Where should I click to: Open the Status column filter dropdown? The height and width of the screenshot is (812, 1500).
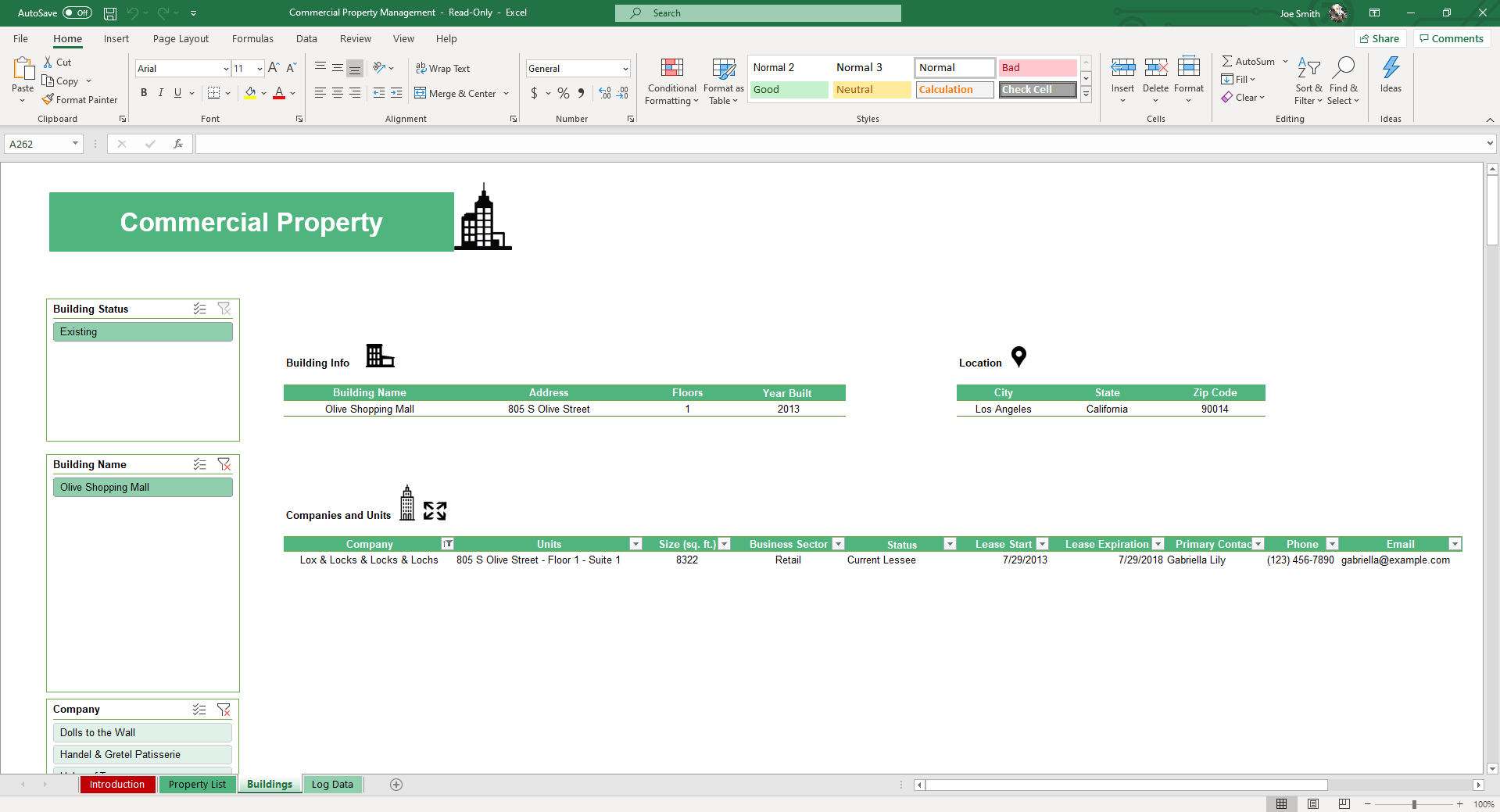950,544
